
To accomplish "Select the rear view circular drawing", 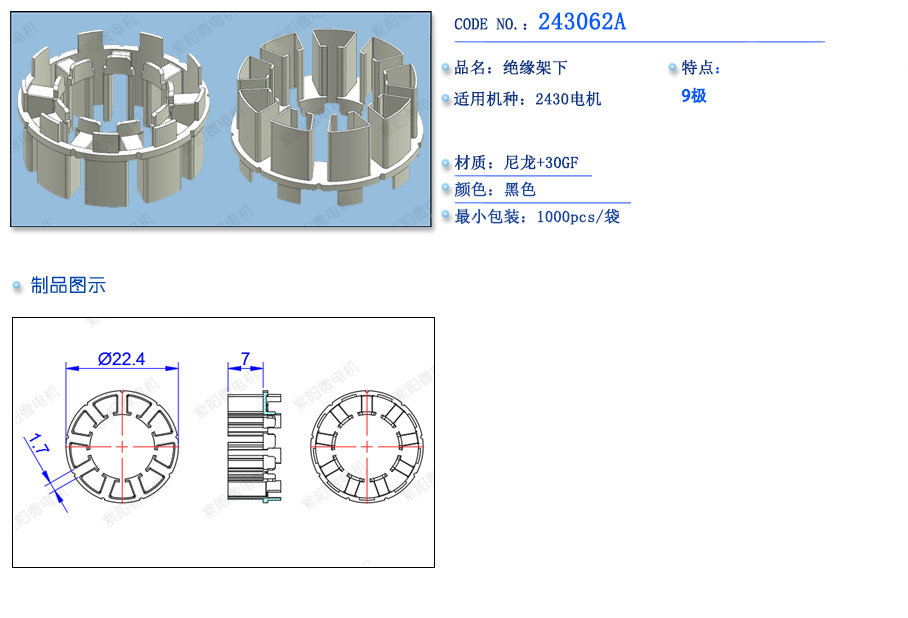I will tap(367, 447).
